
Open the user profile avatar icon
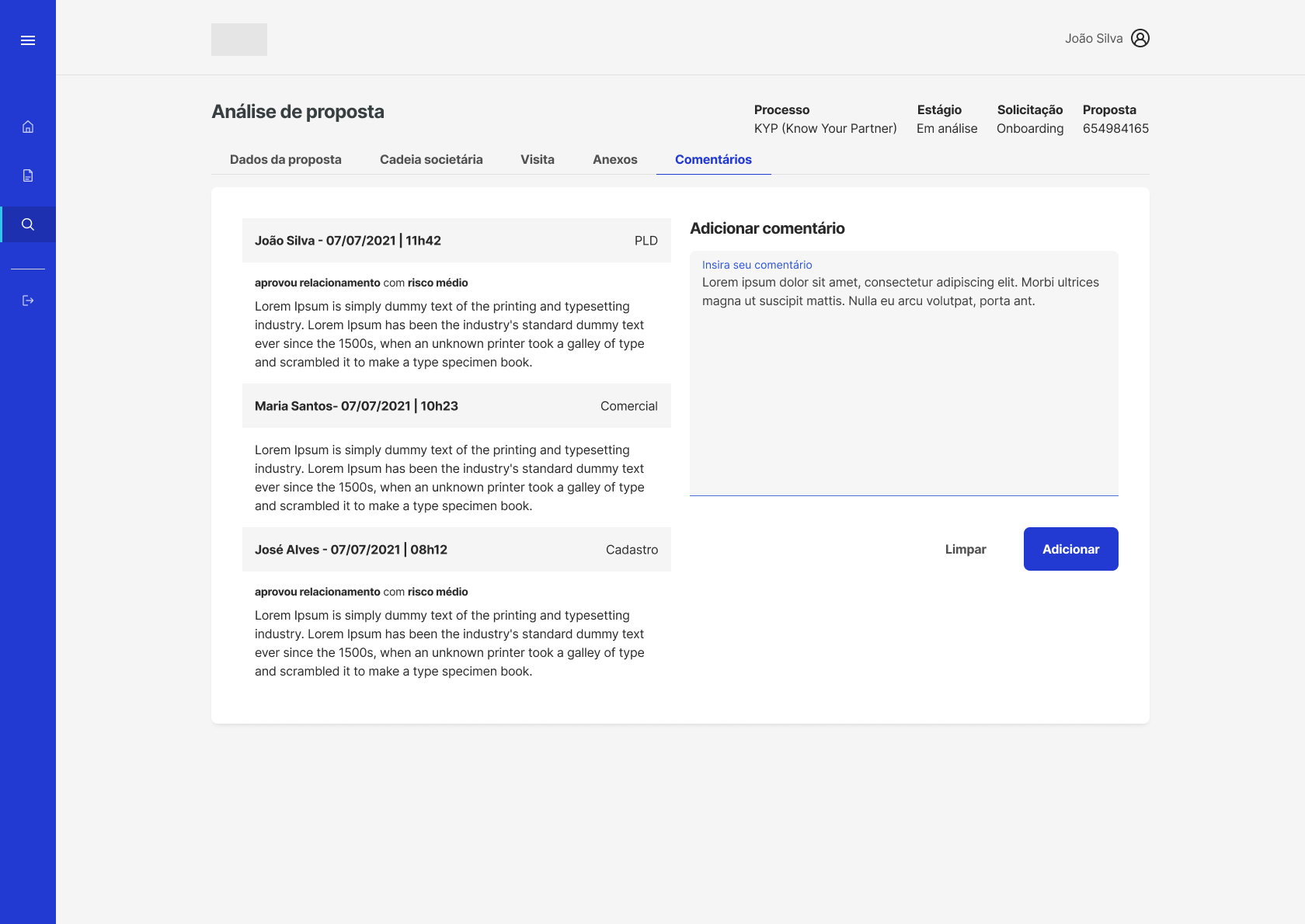(x=1140, y=38)
